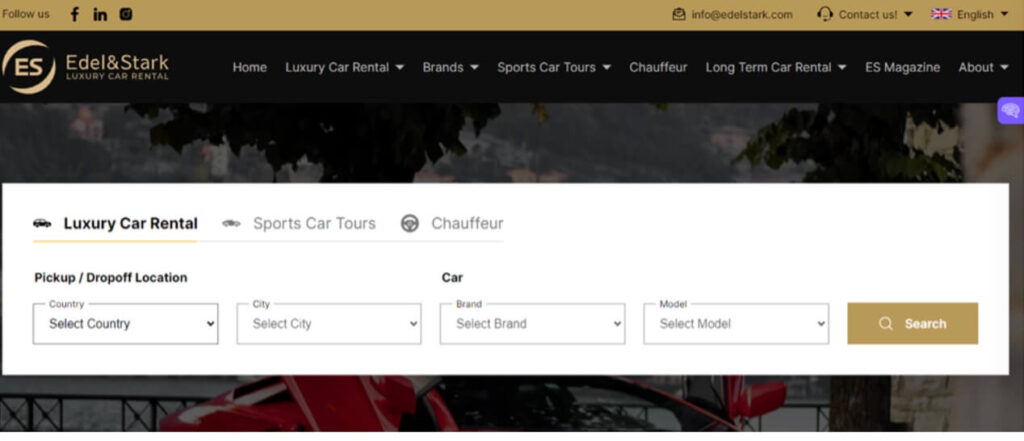Viewport: 1024px width, 441px height.
Task: Click the car icon beside Luxury Car Rental
Action: point(42,223)
